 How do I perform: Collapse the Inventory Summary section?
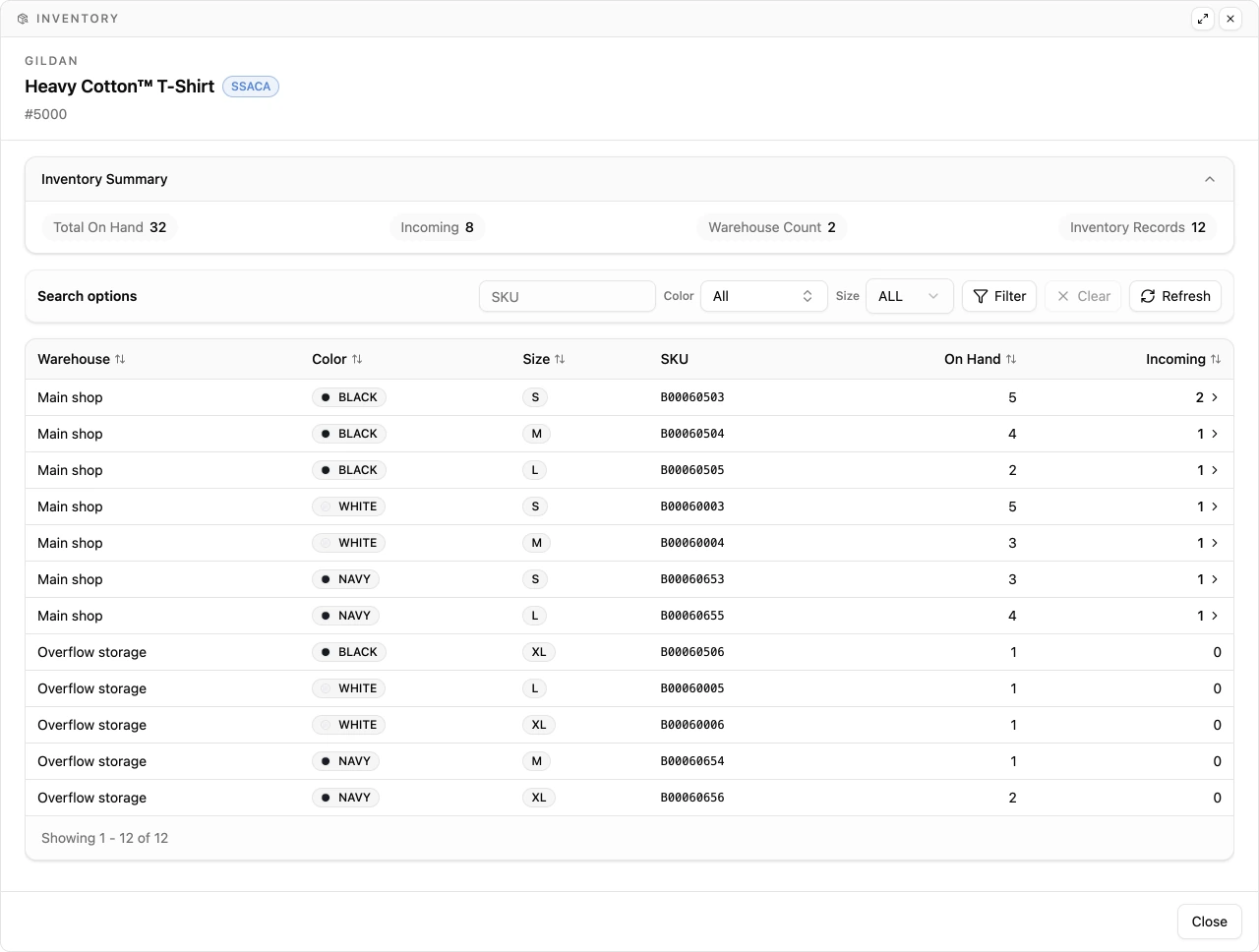[1210, 179]
